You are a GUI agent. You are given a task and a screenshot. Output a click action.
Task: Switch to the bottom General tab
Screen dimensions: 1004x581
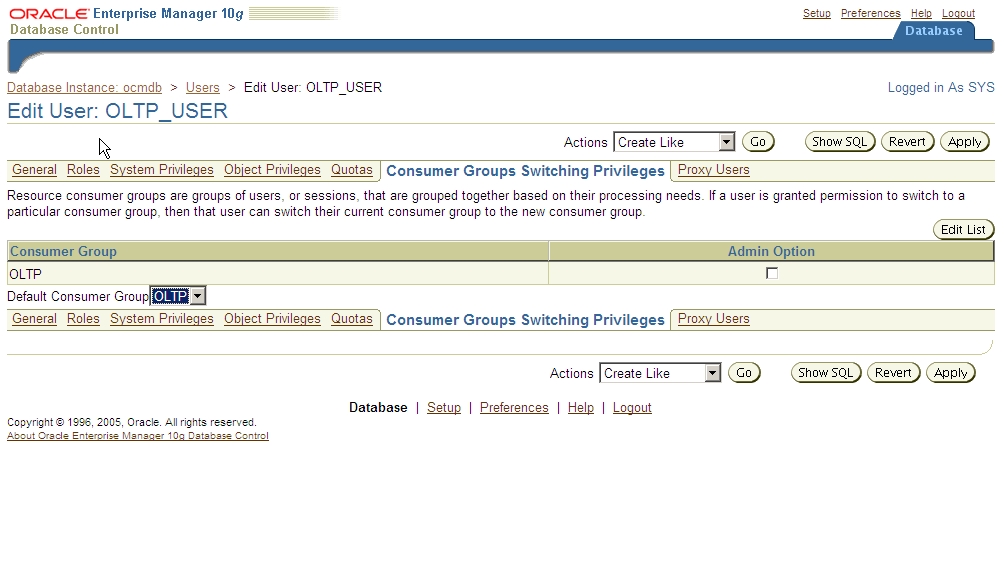pyautogui.click(x=35, y=318)
